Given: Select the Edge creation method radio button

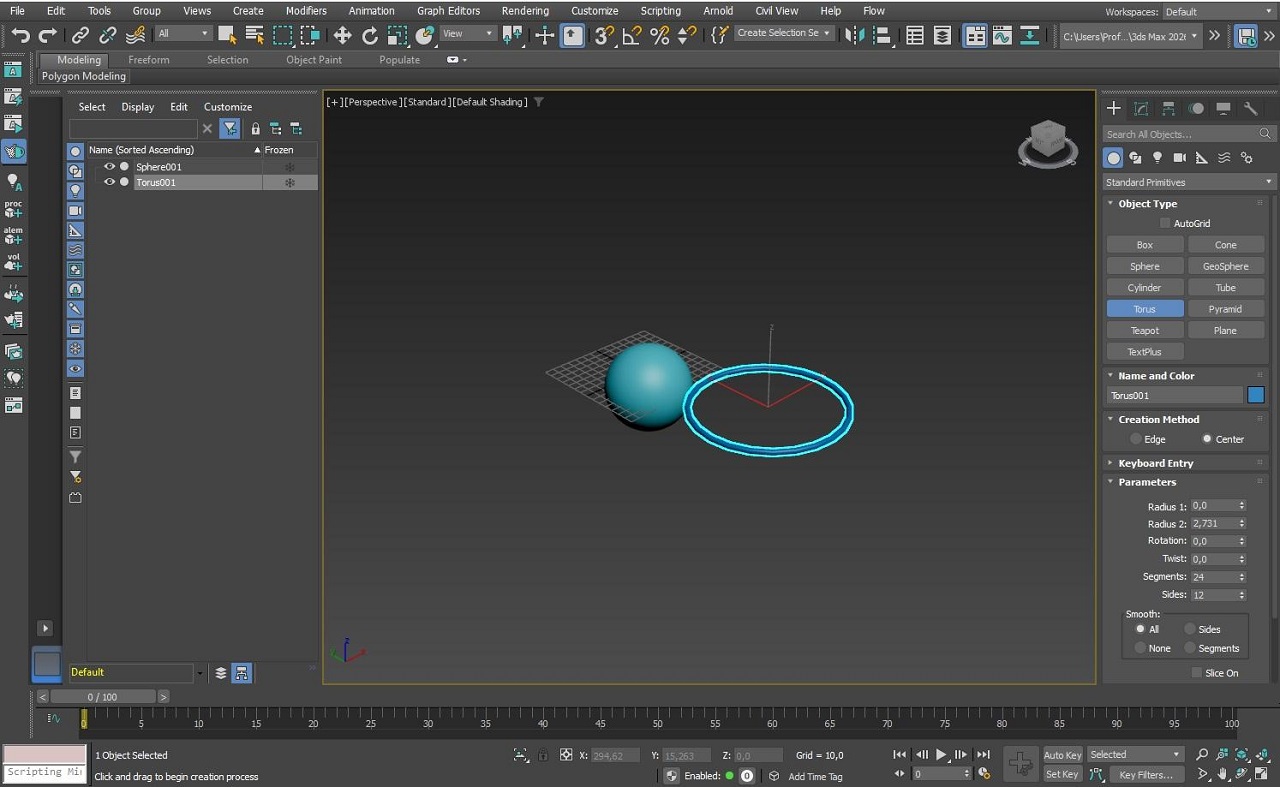Looking at the screenshot, I should (1136, 439).
